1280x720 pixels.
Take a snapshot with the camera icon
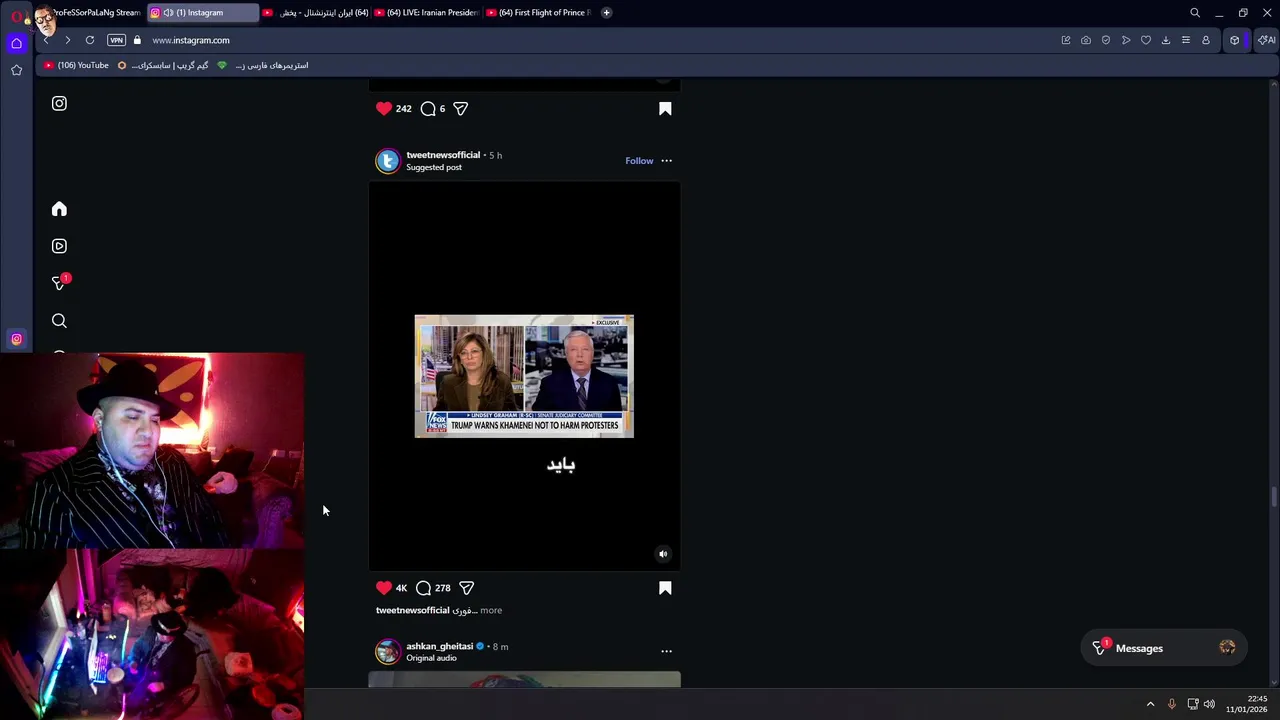(x=1086, y=40)
